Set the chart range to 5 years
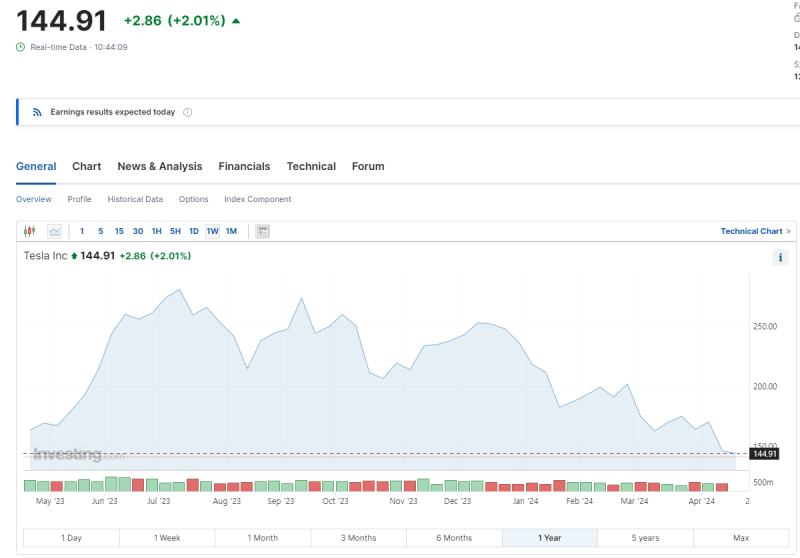Viewport: 800px width, 558px height. tap(645, 538)
